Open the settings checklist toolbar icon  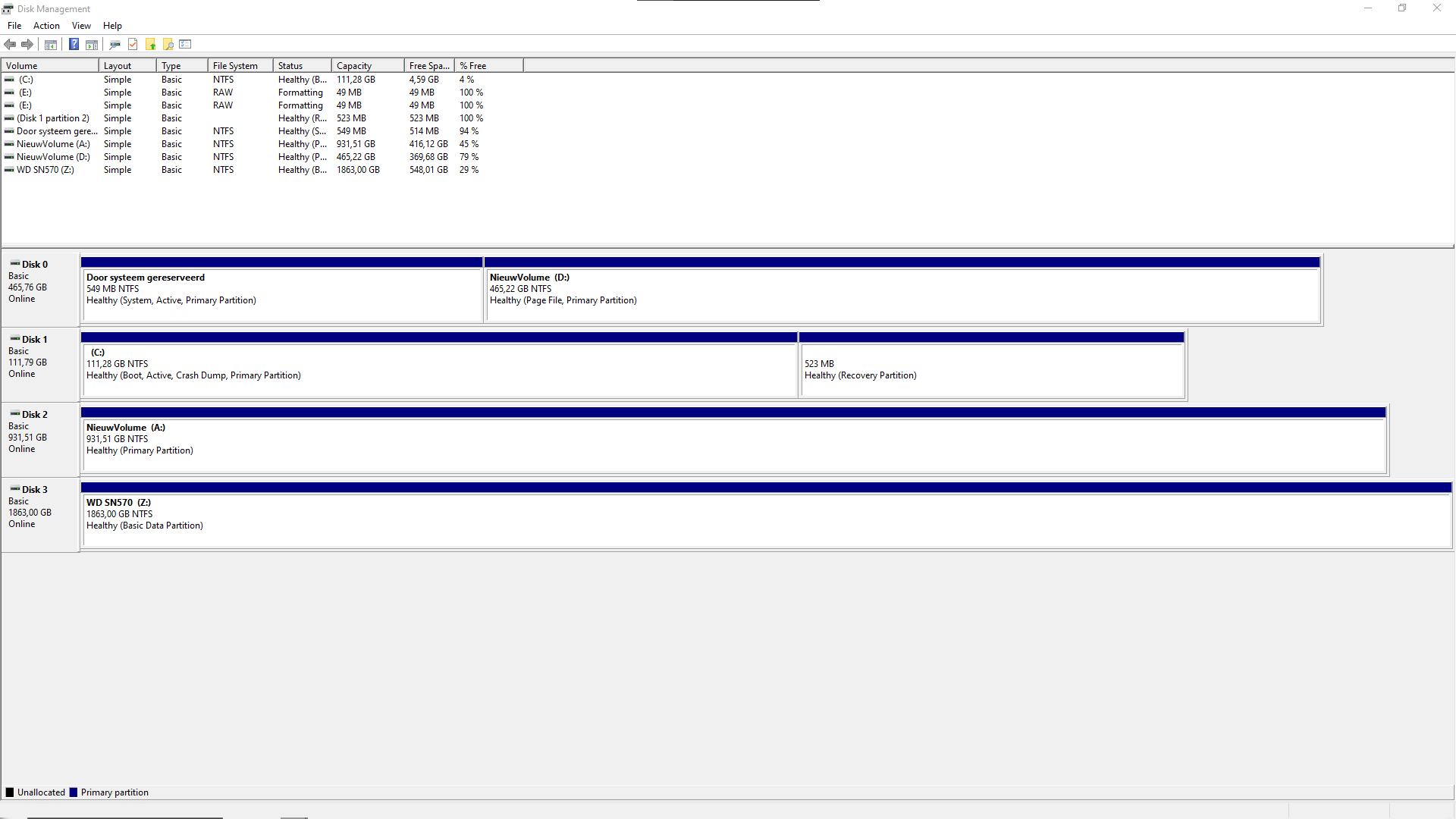tap(186, 44)
